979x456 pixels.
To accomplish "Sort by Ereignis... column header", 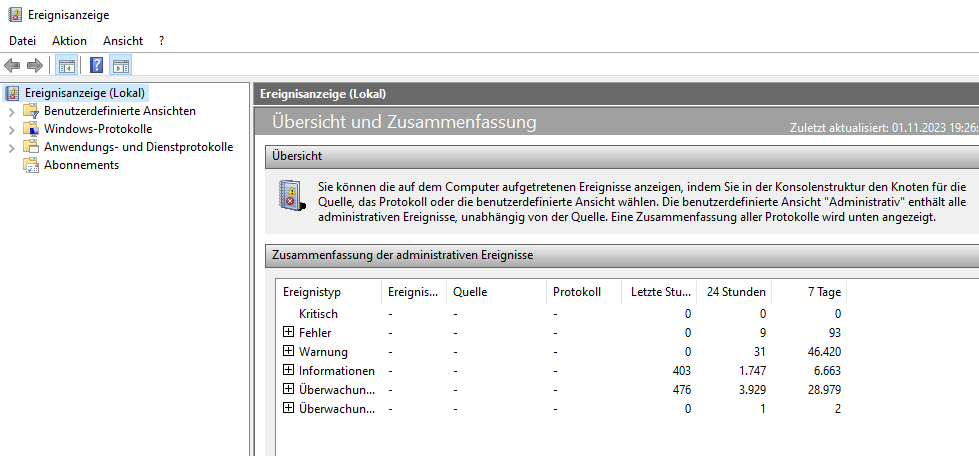I will [414, 292].
